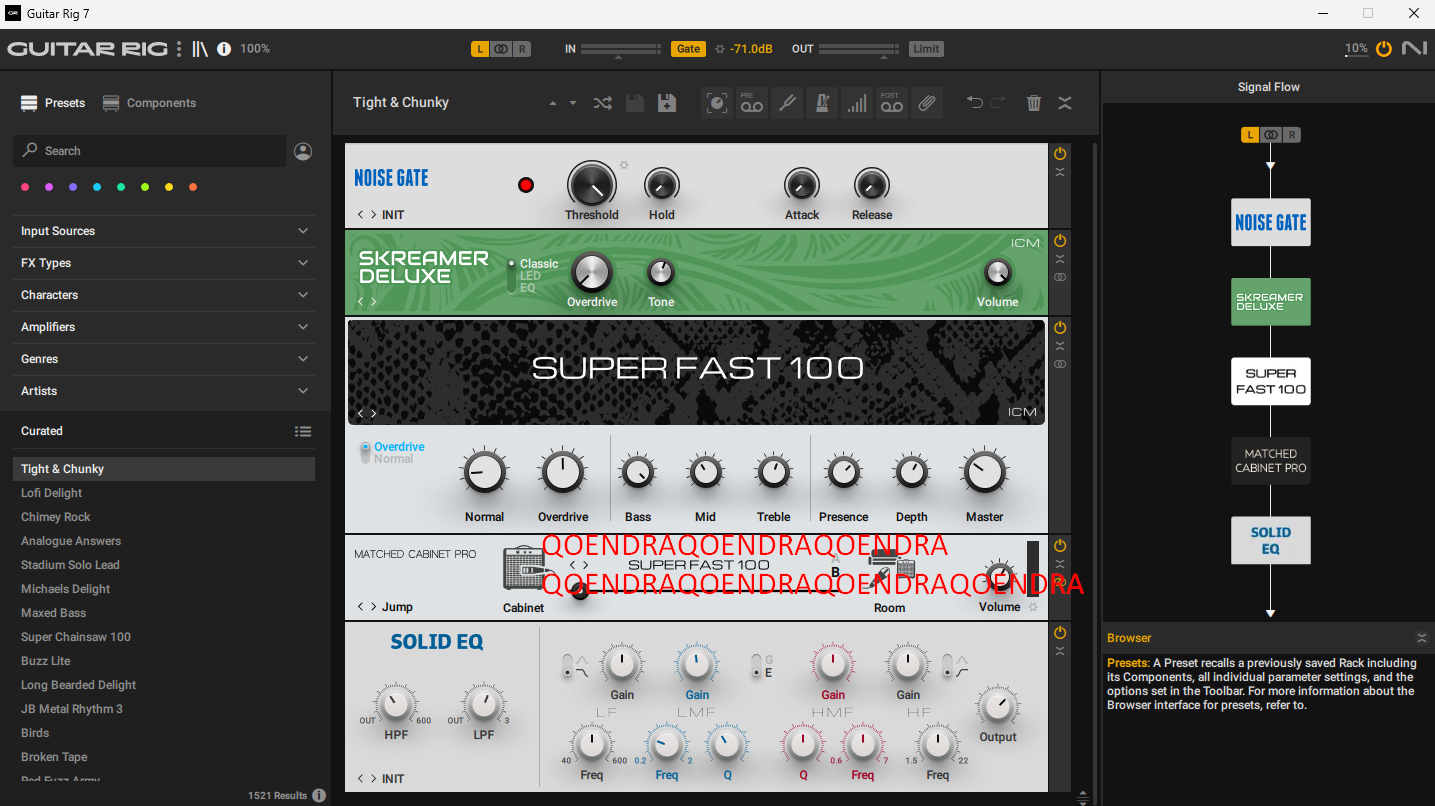Click the preset Search field
This screenshot has width=1435, height=806.
(149, 151)
